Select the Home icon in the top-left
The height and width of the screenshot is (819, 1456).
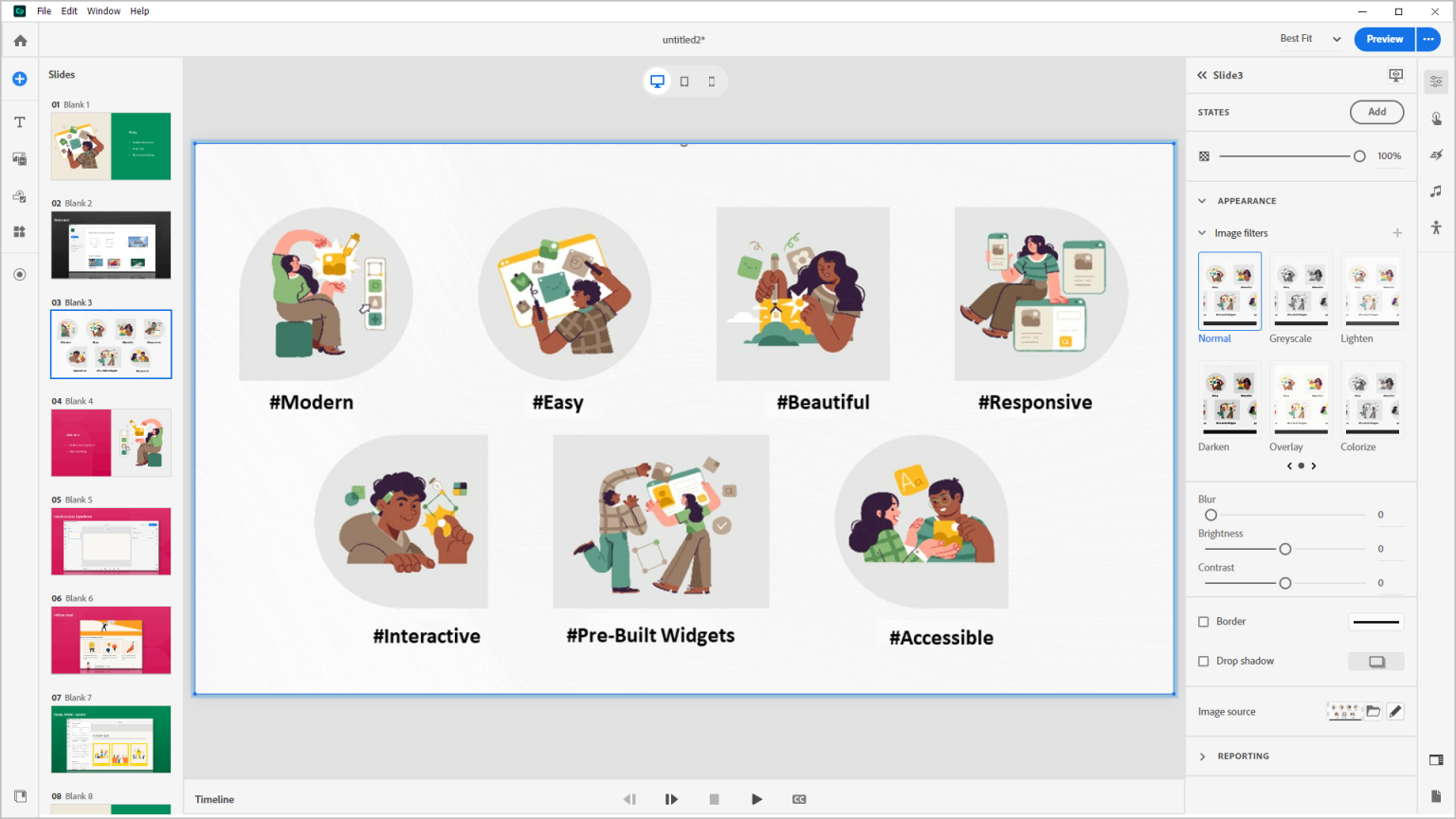pyautogui.click(x=19, y=40)
